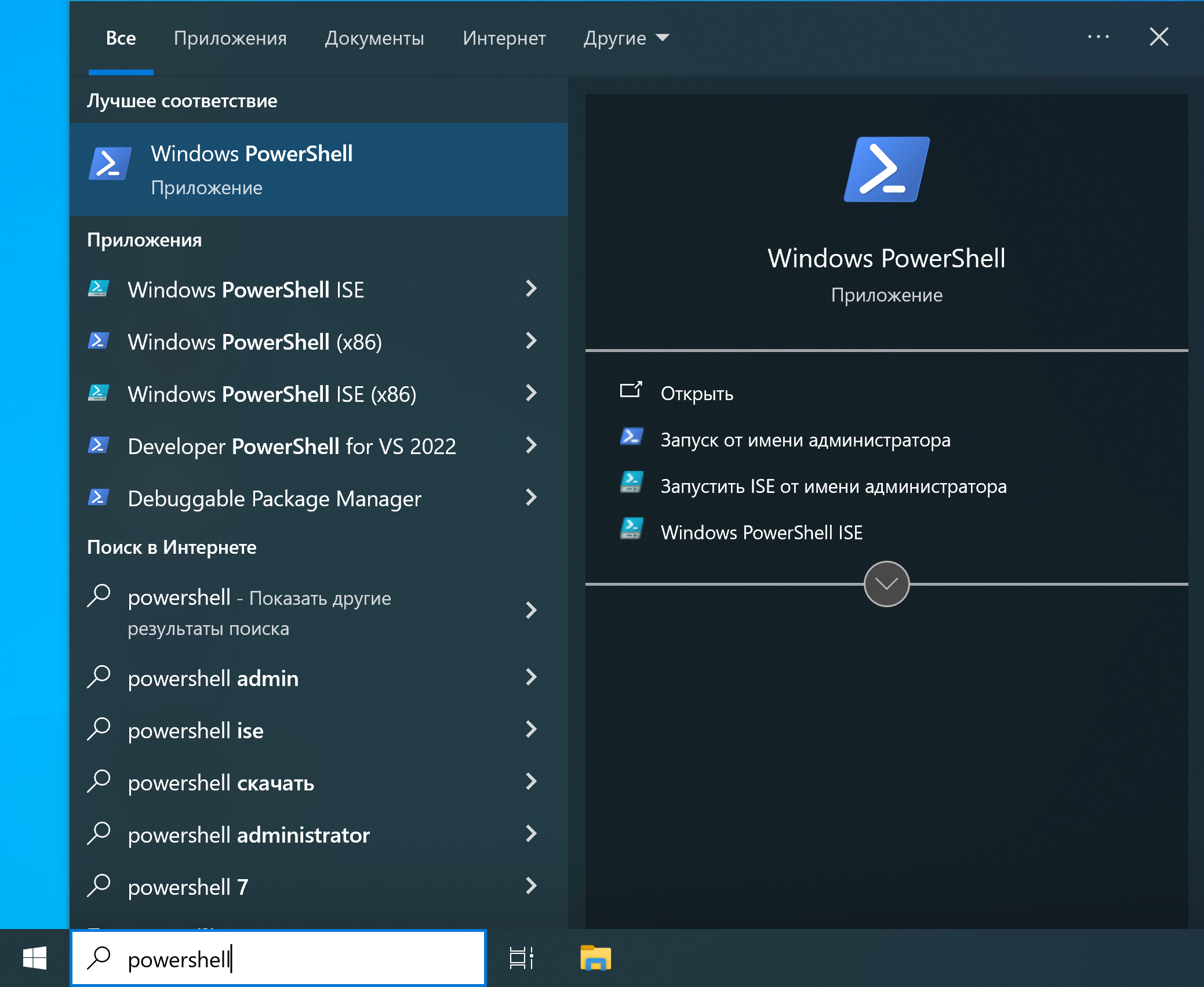Click the Debuggable Package Manager icon
Viewport: 1204px width, 987px height.
click(99, 498)
